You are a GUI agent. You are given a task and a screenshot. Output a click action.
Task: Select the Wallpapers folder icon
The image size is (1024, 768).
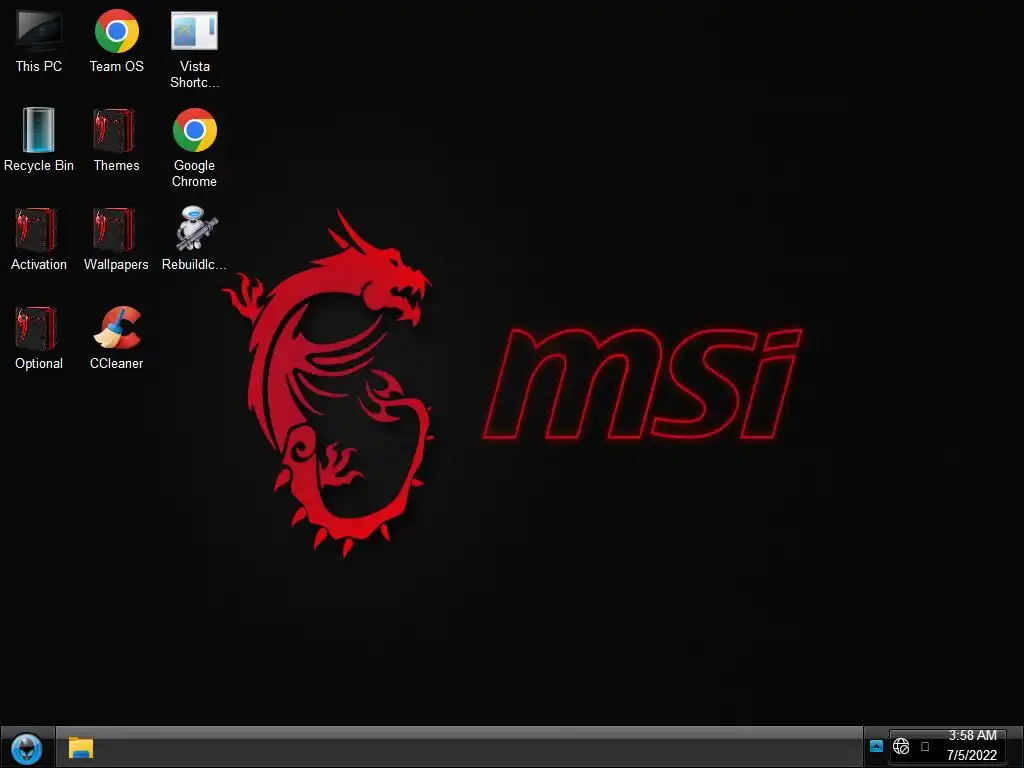tap(116, 239)
